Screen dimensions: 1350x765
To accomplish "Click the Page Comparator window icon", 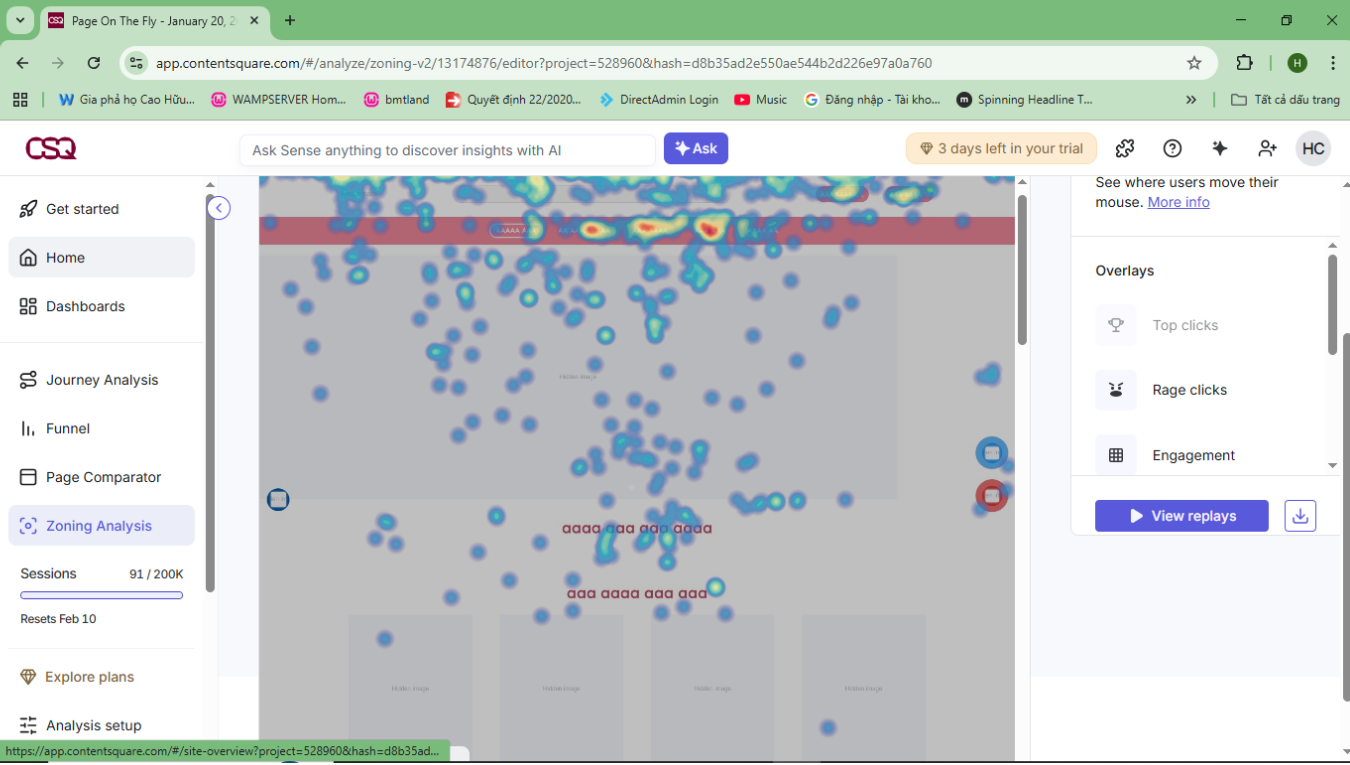I will point(28,477).
